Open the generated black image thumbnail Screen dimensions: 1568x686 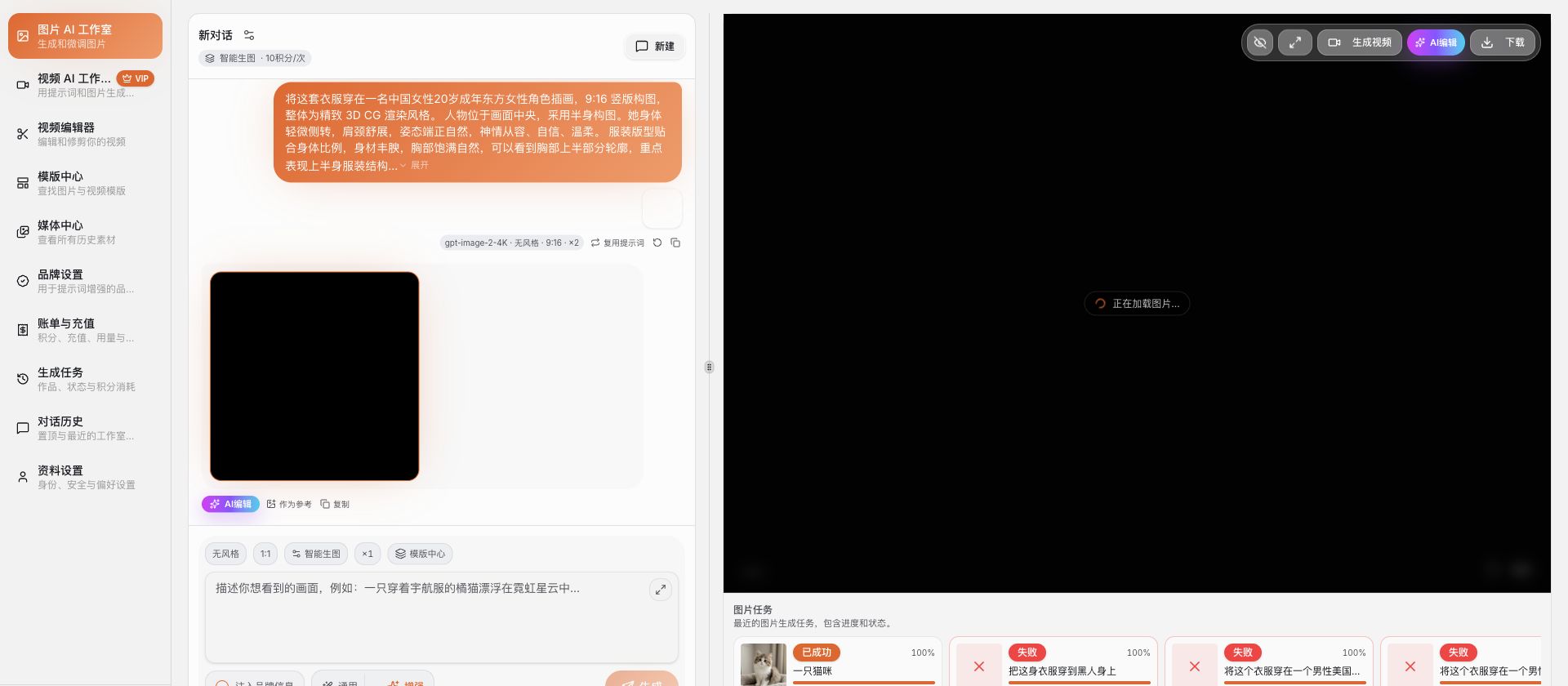tap(314, 376)
